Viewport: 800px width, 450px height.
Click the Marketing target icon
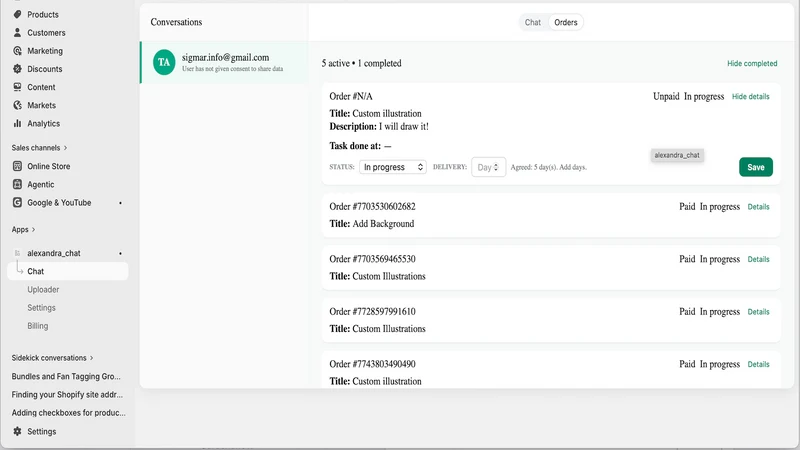tap(17, 51)
